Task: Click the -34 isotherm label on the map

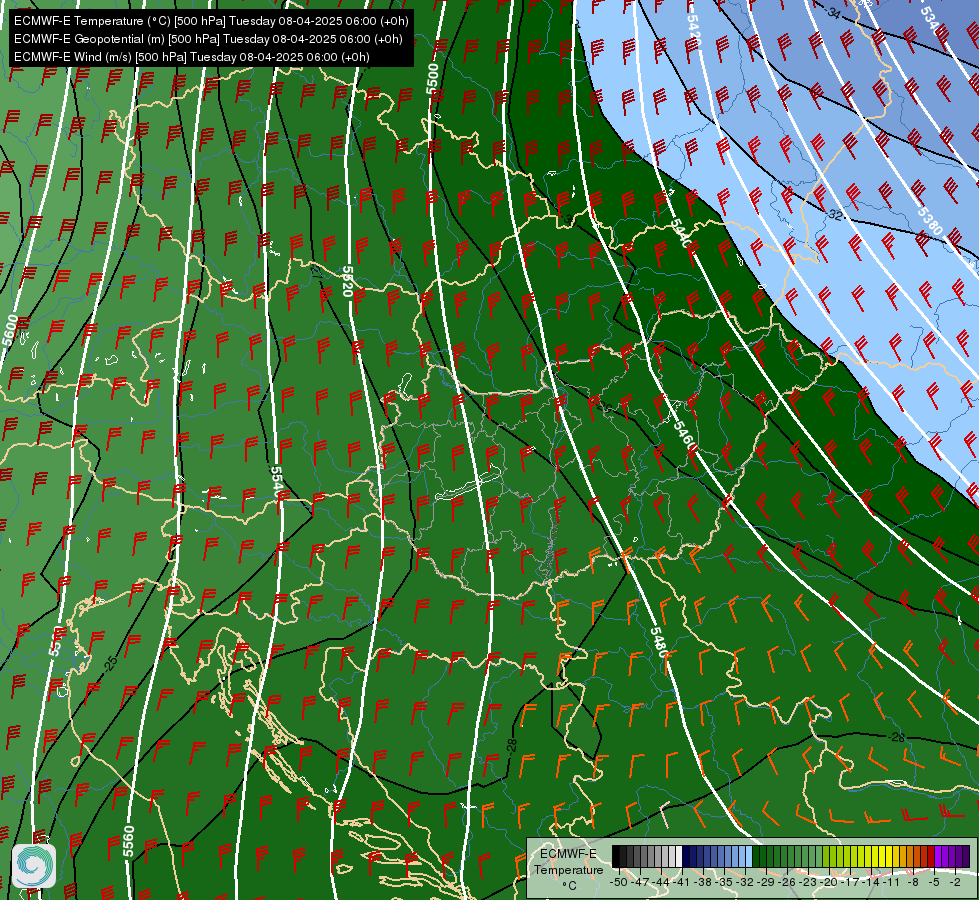Action: 830,11
